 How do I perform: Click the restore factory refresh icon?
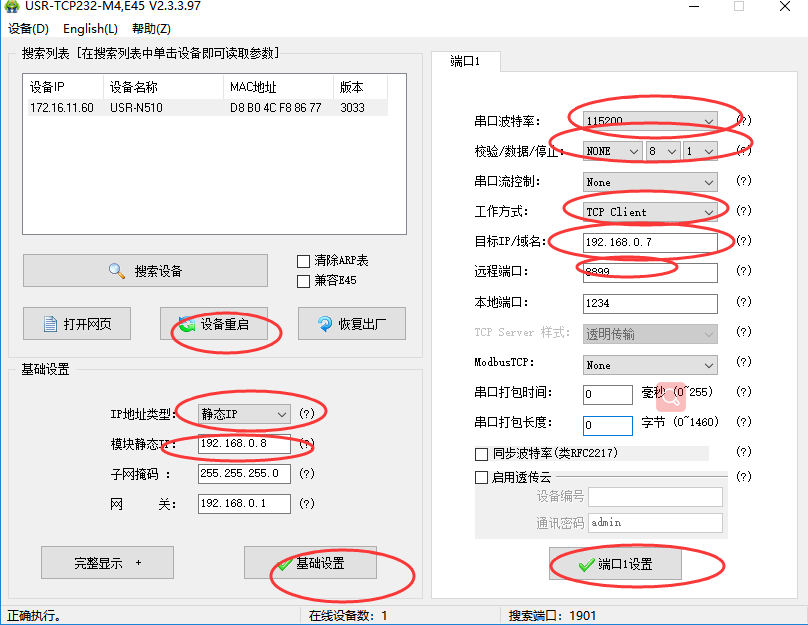324,324
